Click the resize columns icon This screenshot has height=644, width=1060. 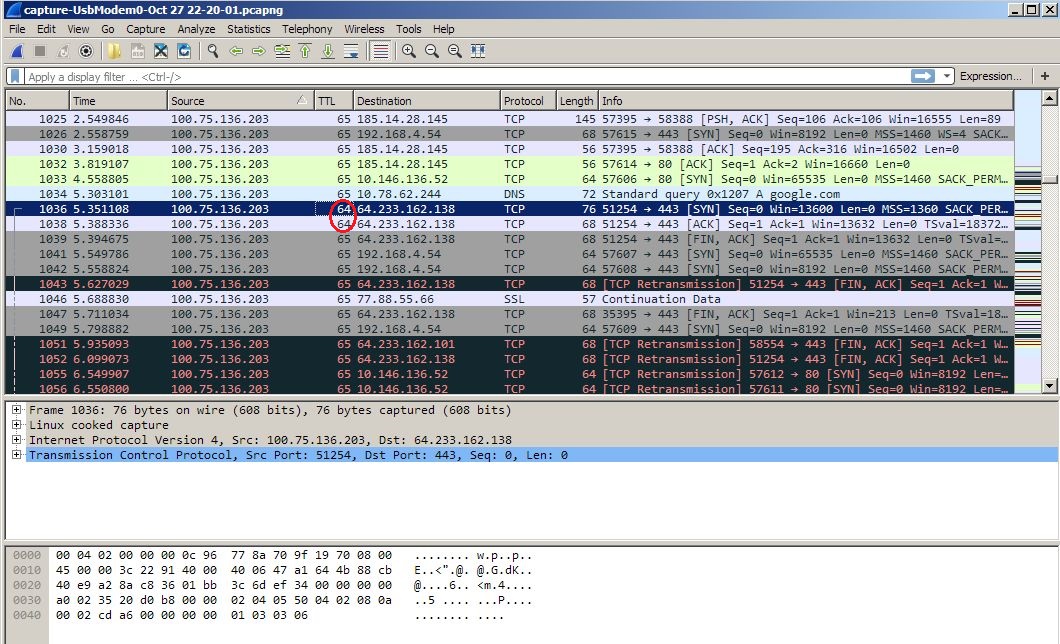pos(478,51)
